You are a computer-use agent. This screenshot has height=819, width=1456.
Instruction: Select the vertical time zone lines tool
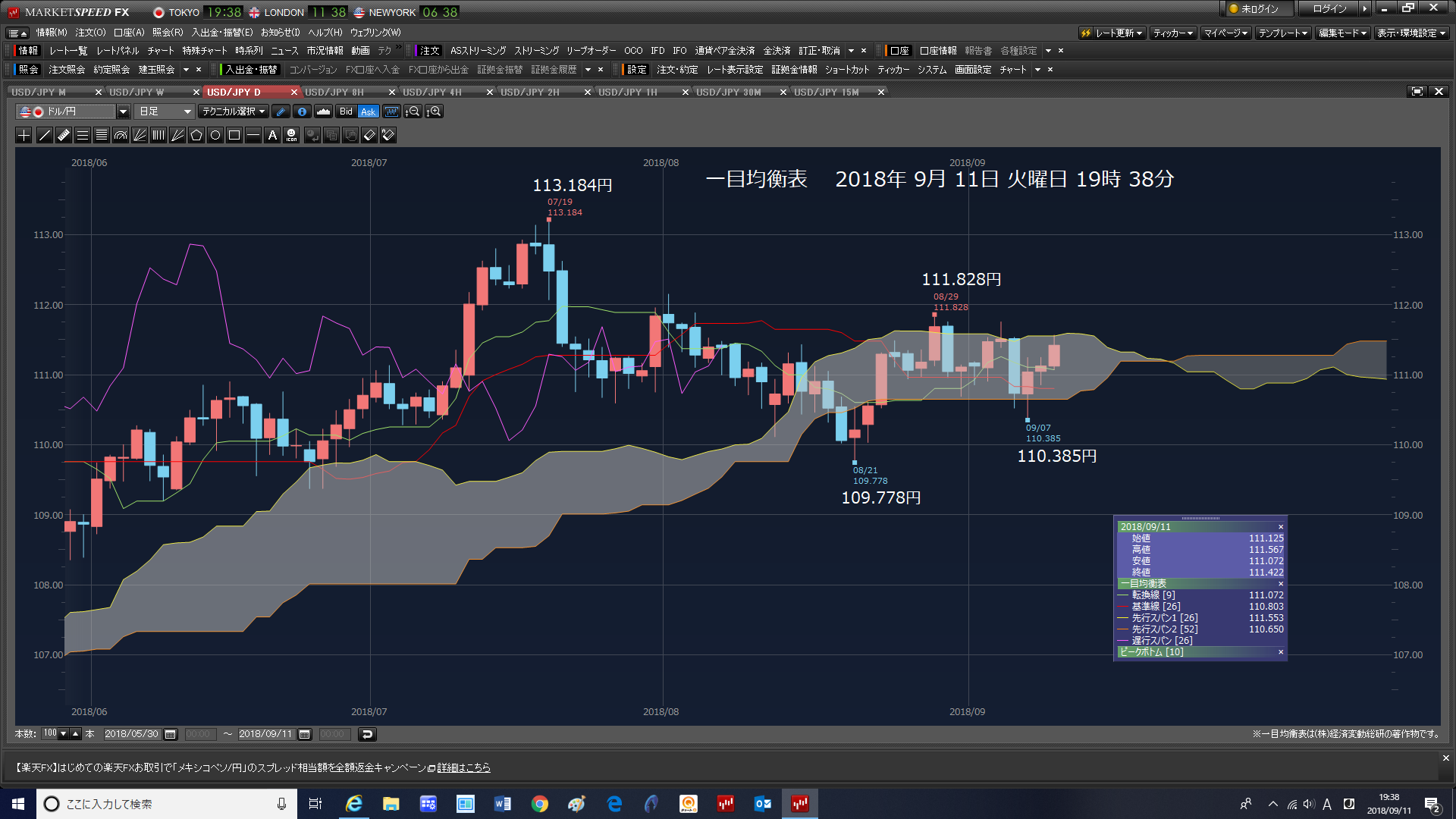click(x=158, y=135)
